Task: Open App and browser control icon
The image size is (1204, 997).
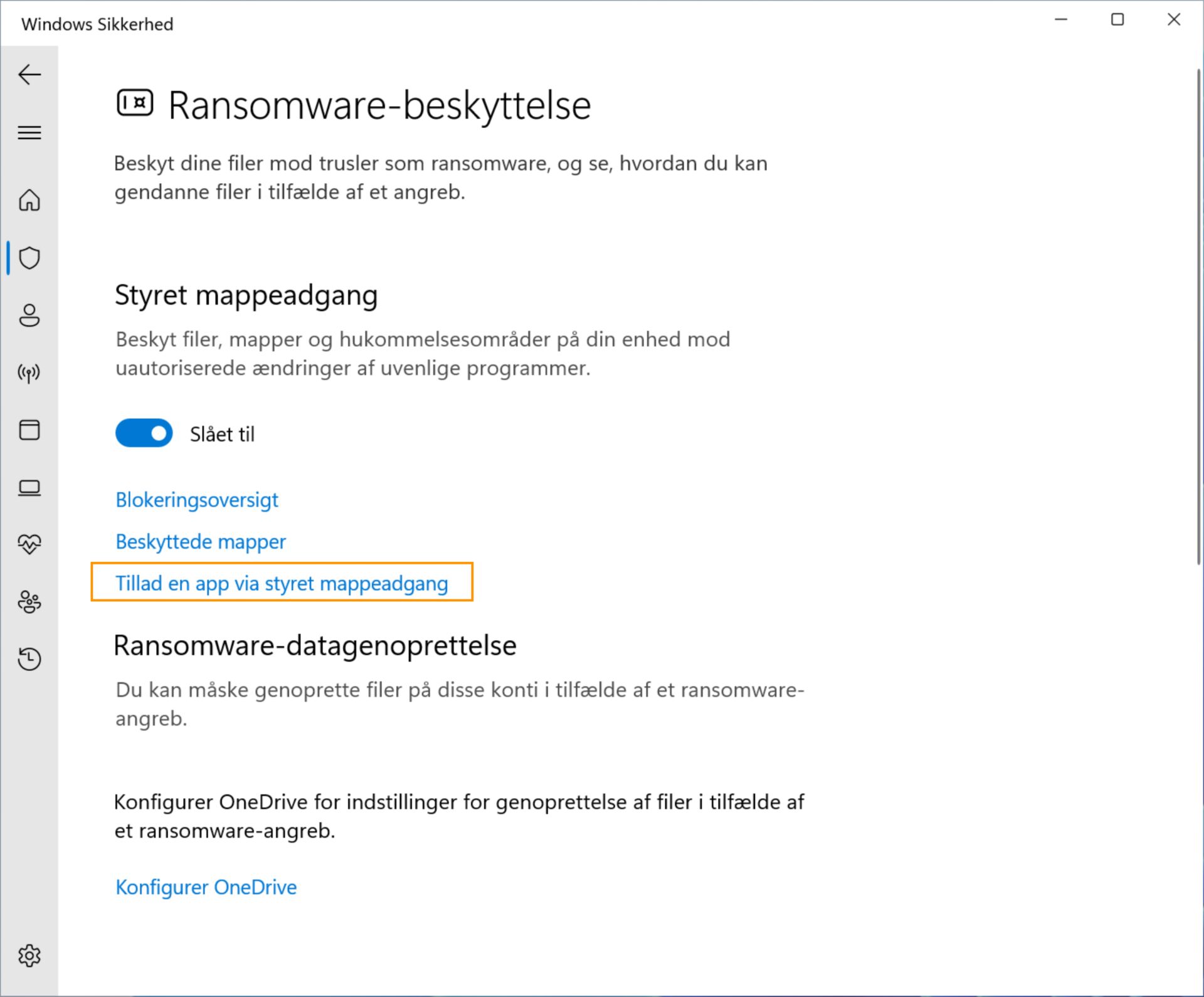Action: pyautogui.click(x=29, y=430)
